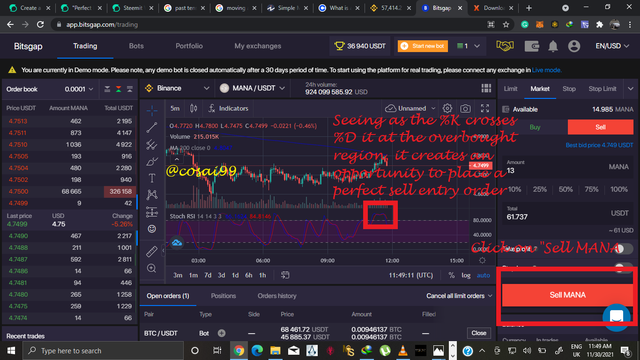Click the Best bid price 4.749 USDT link
This screenshot has width=640, height=360.
pyautogui.click(x=599, y=145)
